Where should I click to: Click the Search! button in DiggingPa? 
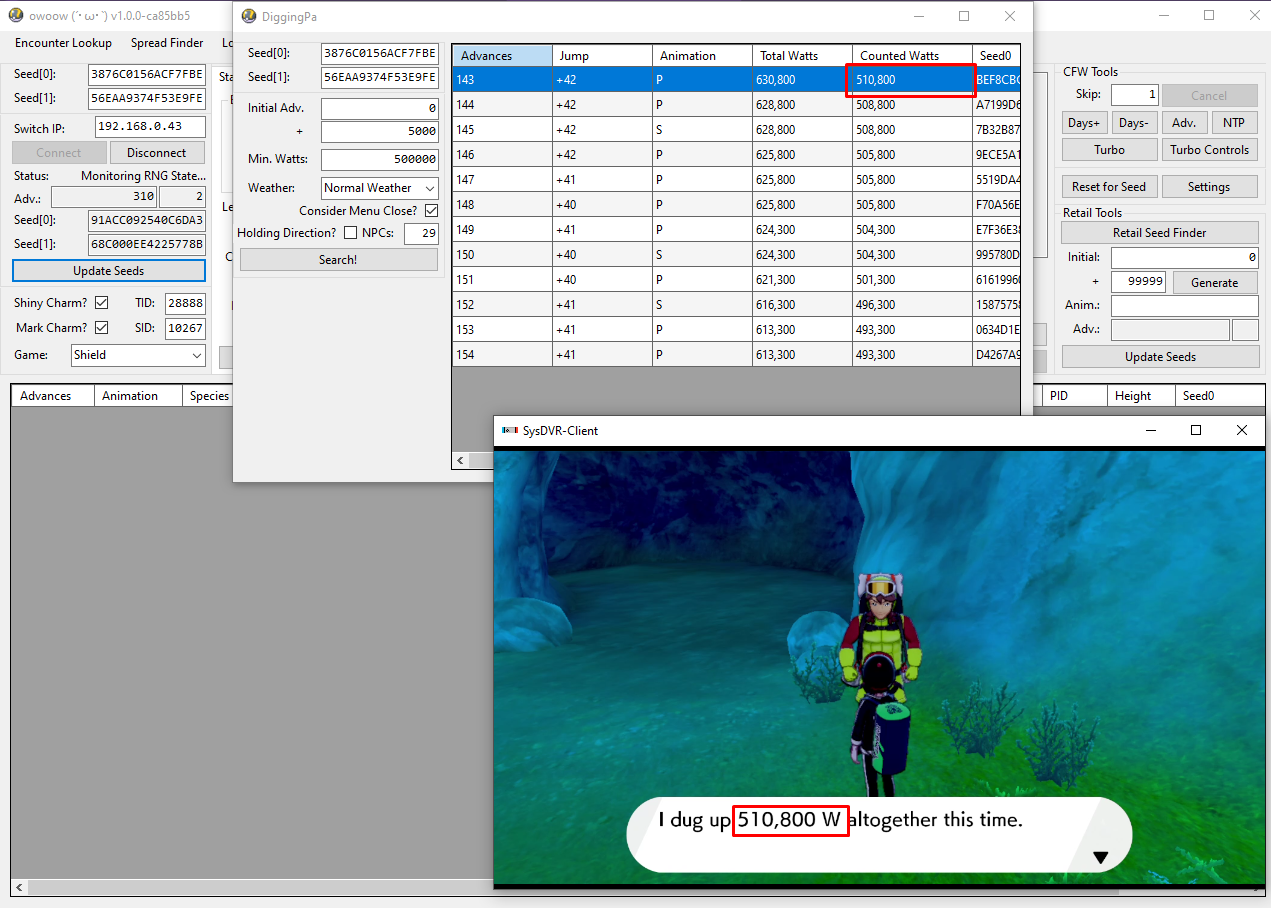338,259
